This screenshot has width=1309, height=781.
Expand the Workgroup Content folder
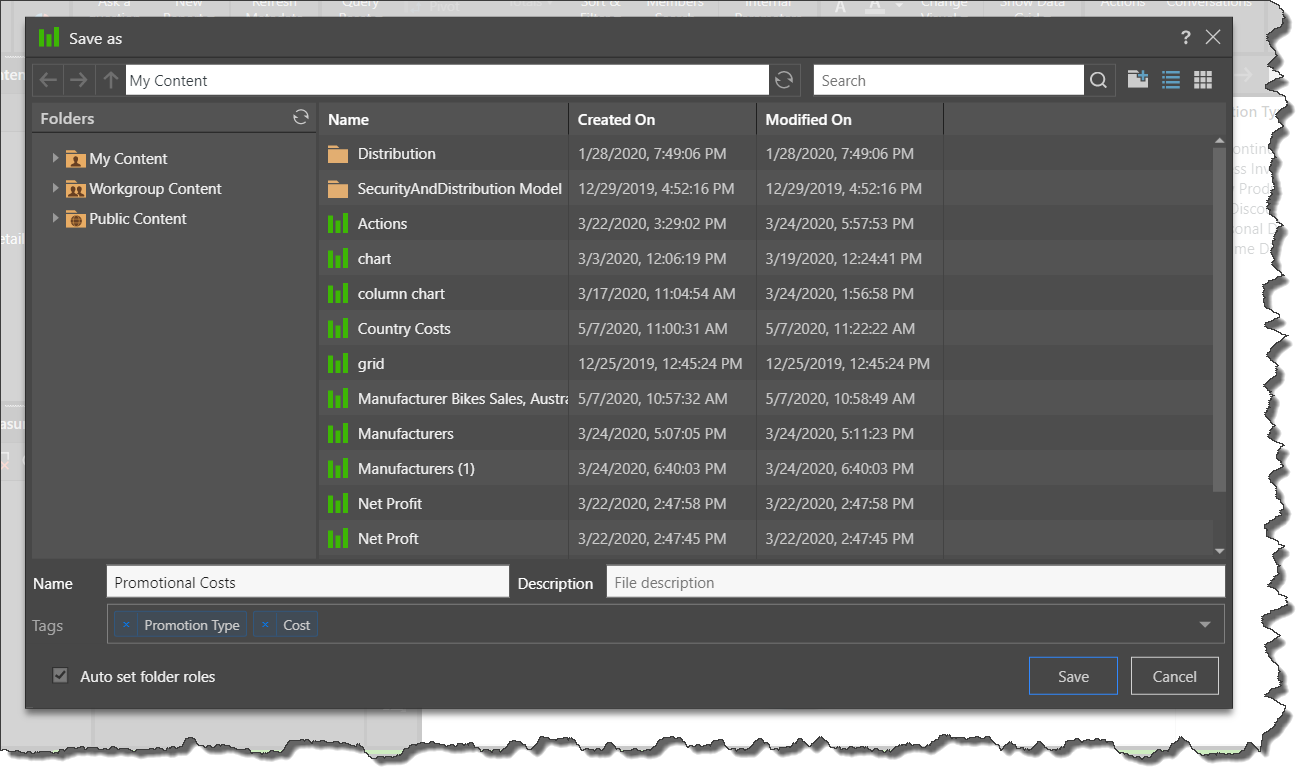tap(56, 188)
